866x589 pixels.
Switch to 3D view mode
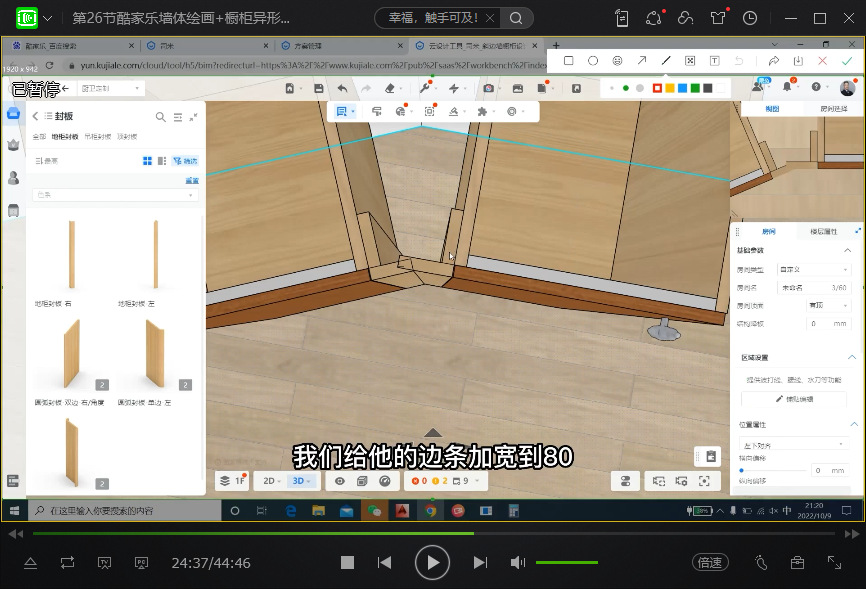(299, 481)
